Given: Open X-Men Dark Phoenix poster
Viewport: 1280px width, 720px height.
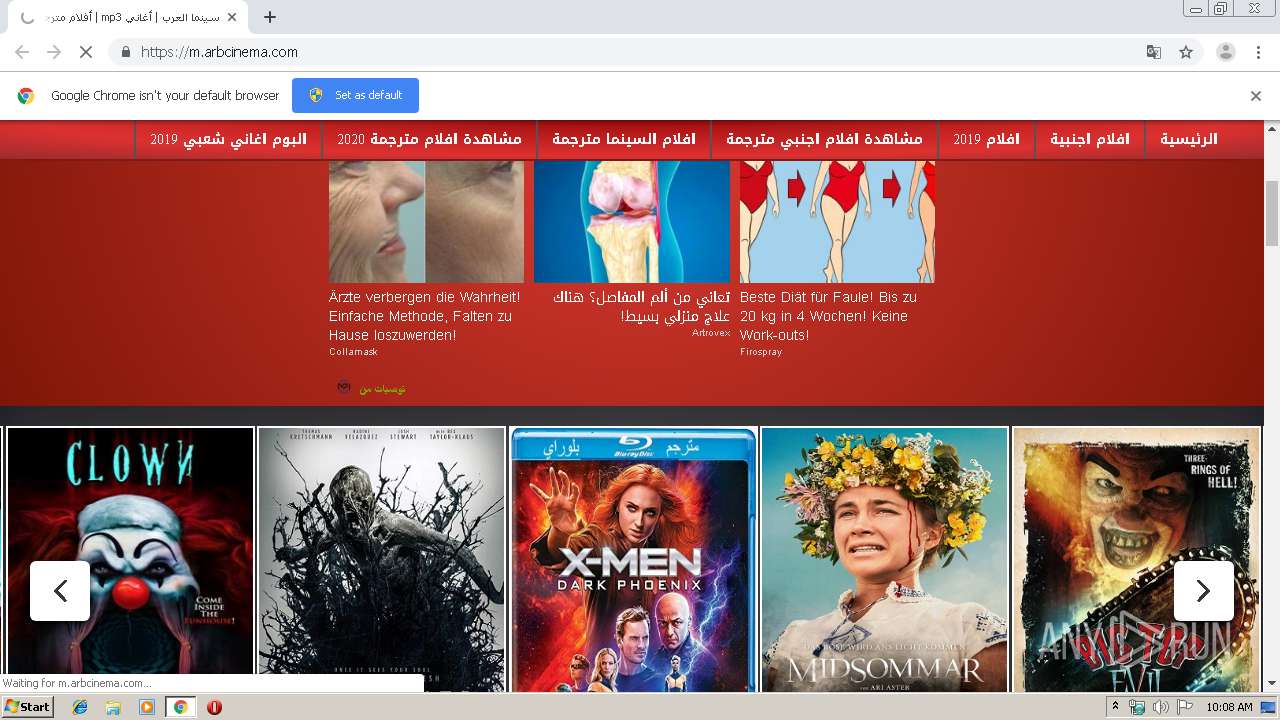Looking at the screenshot, I should click(633, 560).
